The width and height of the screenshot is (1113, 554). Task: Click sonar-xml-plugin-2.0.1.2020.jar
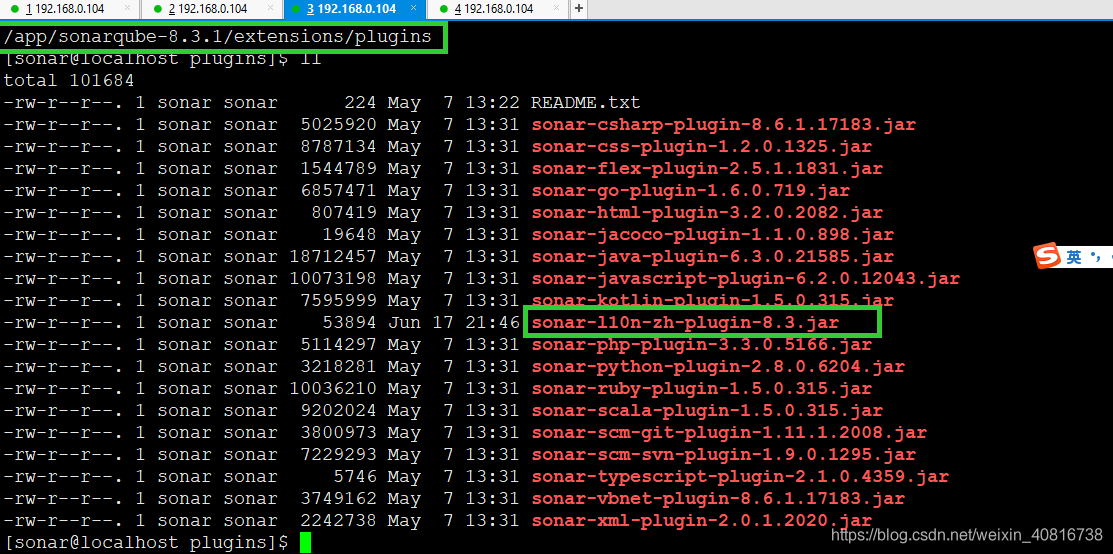(701, 521)
